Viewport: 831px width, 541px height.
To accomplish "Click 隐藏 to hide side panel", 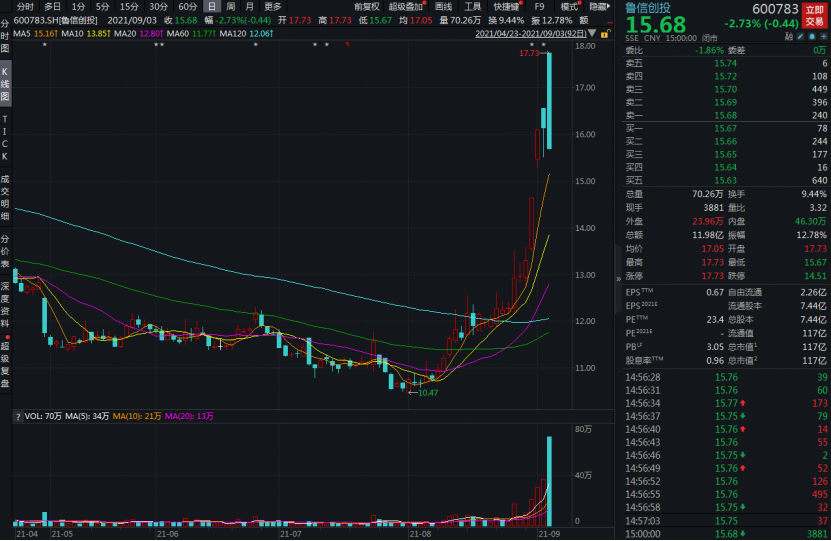I will 599,6.
